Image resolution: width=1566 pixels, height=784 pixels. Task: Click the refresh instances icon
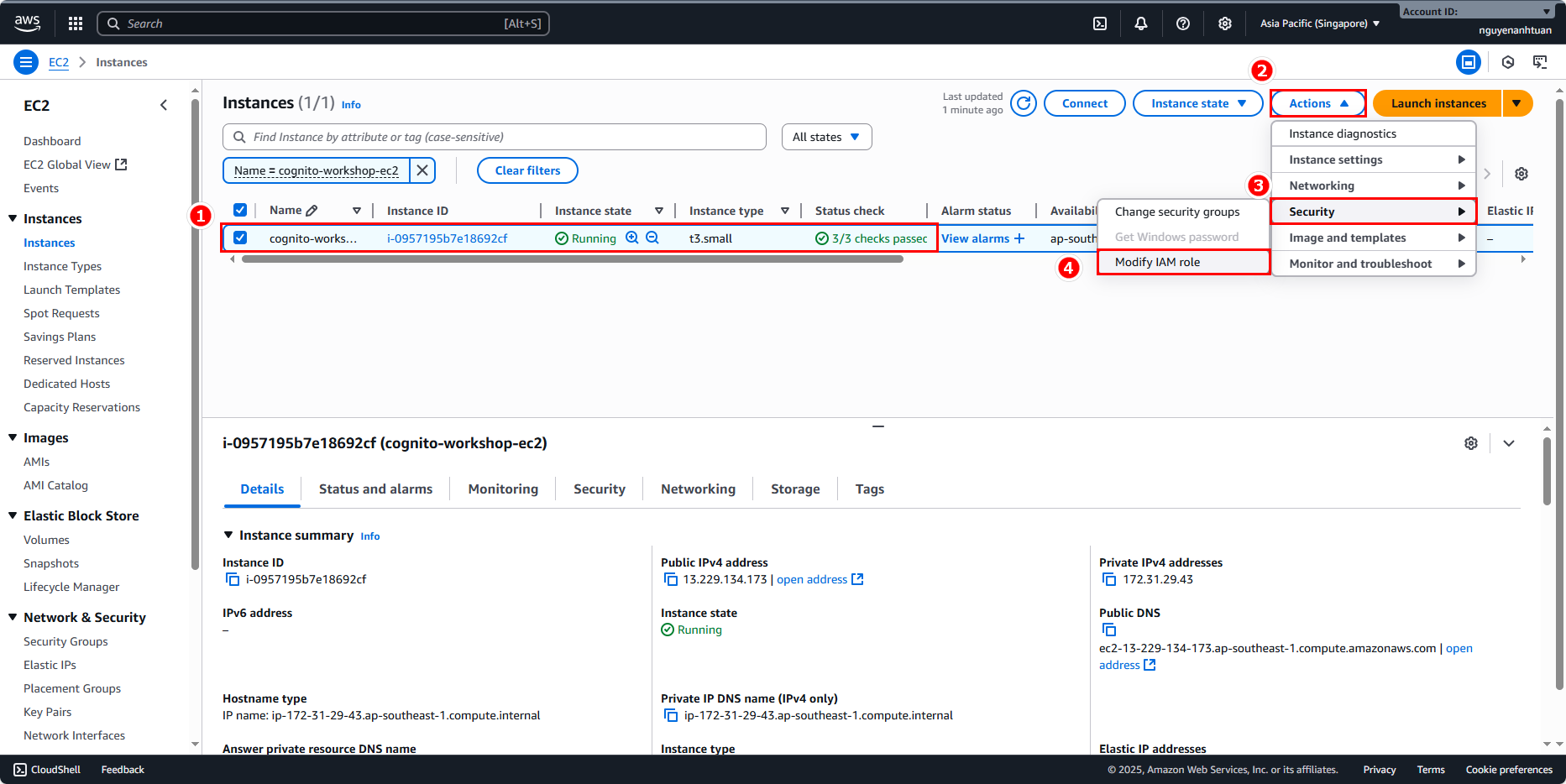(x=1023, y=103)
